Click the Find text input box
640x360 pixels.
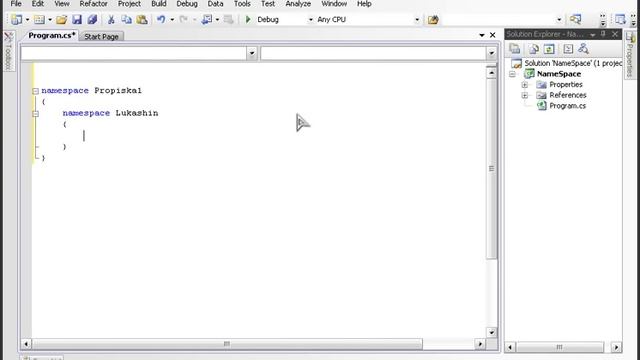pyautogui.click(x=498, y=20)
